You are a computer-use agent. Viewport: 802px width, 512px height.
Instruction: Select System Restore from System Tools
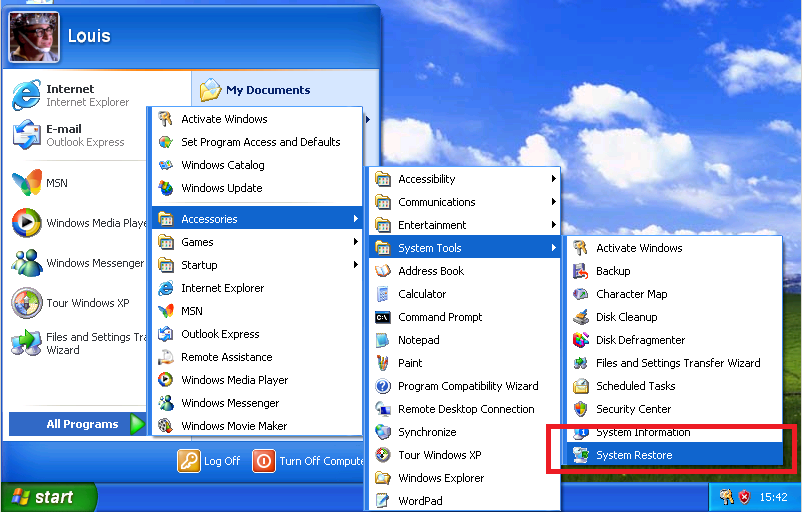click(x=634, y=455)
